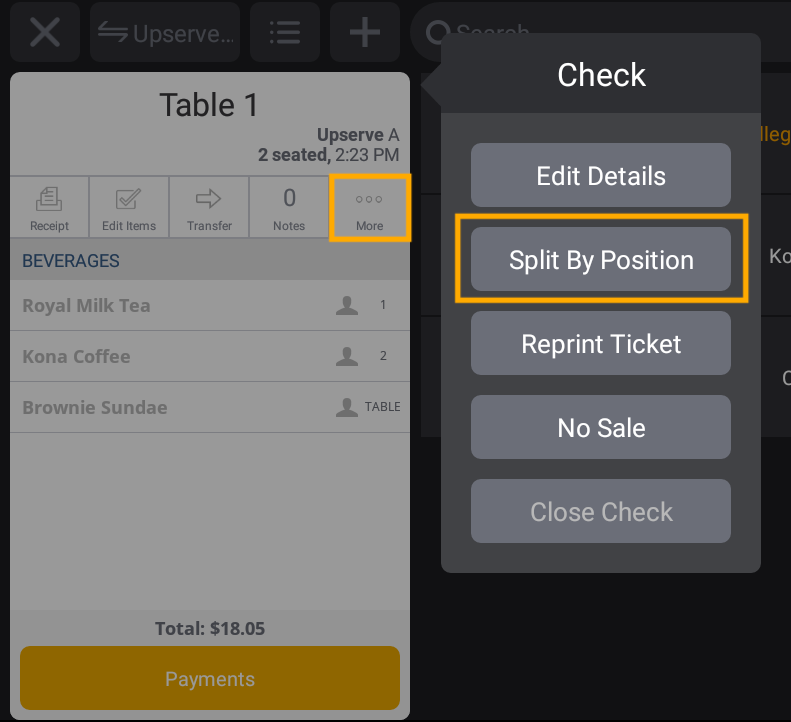
Task: Tap Close Check button
Action: click(601, 512)
